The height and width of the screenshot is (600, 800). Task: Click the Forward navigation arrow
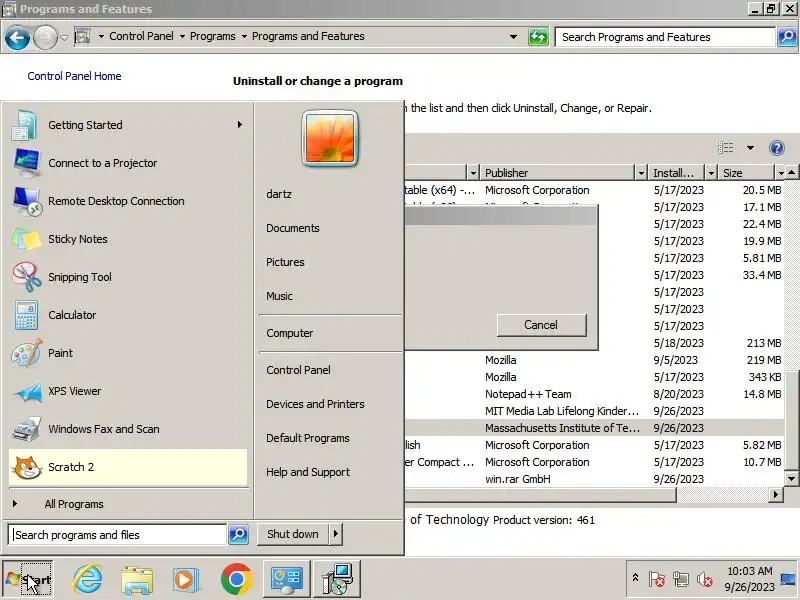click(x=45, y=37)
